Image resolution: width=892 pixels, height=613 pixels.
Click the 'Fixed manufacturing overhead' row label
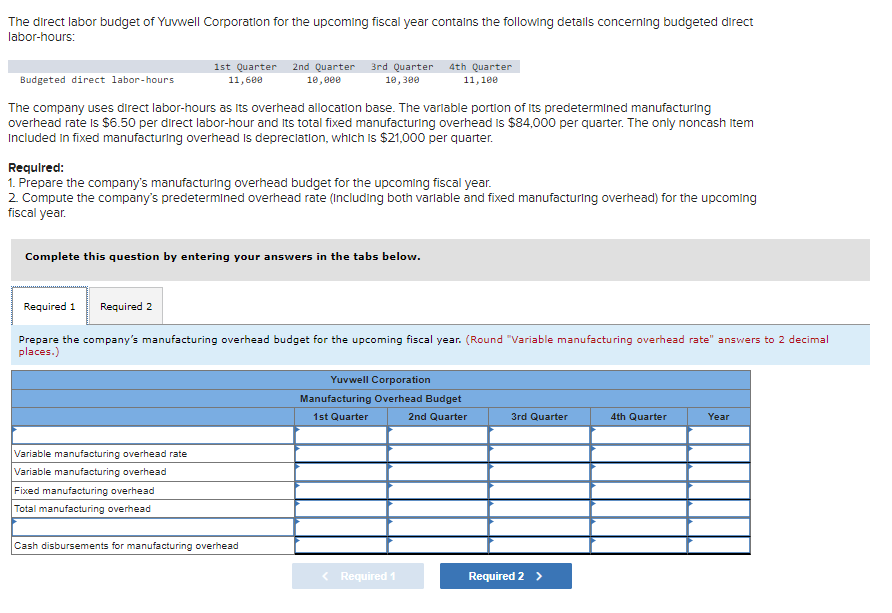[x=84, y=491]
